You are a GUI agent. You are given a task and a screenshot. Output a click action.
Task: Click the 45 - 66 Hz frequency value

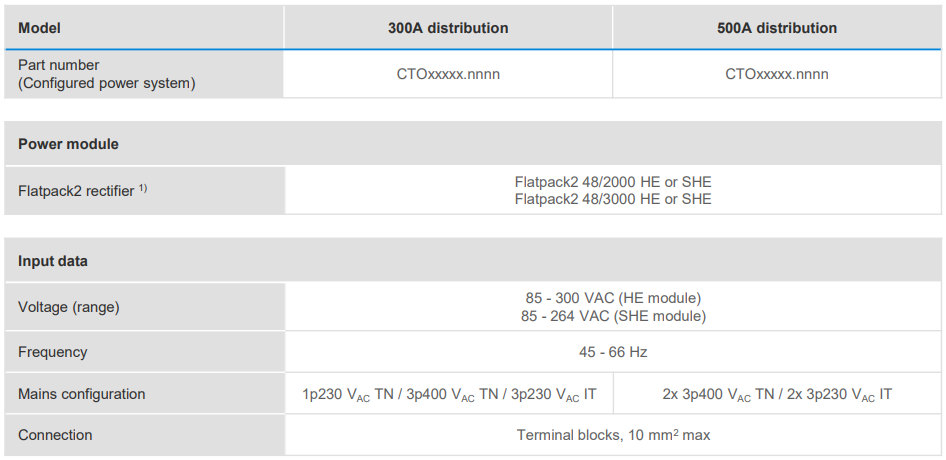point(613,352)
